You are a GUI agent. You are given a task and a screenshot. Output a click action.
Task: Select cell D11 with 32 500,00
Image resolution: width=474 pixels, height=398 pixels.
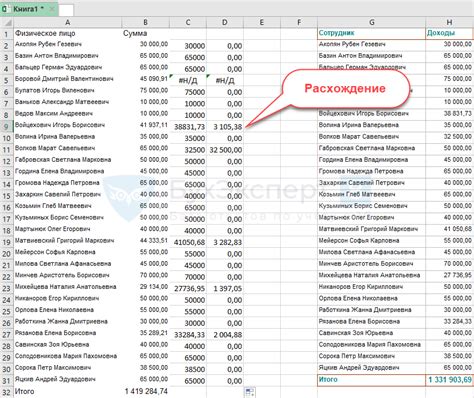(x=225, y=150)
